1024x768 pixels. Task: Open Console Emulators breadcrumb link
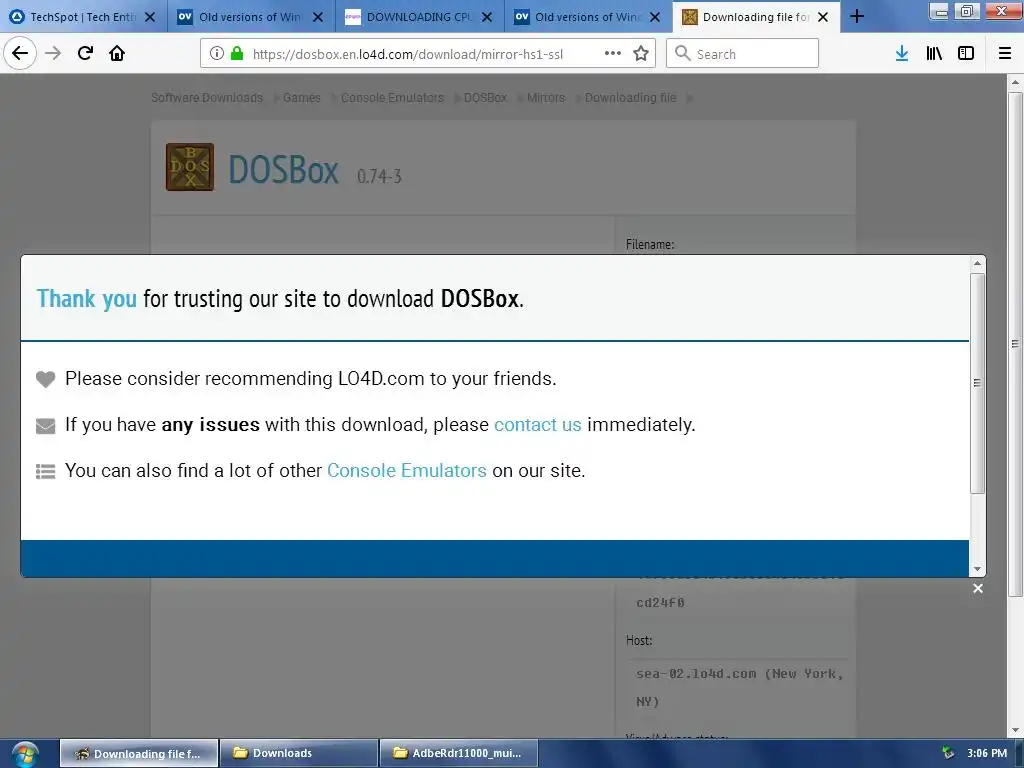click(x=392, y=97)
